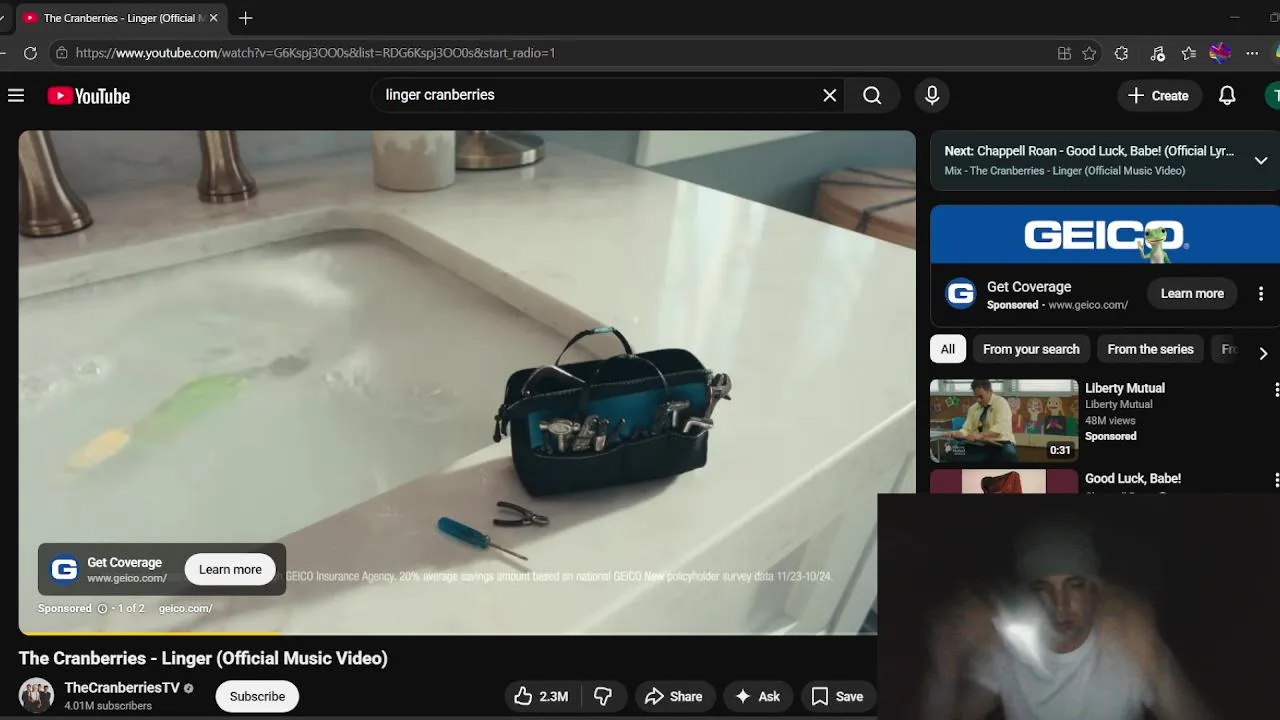
Task: Open browser Settings and more ellipsis
Action: [1252, 53]
